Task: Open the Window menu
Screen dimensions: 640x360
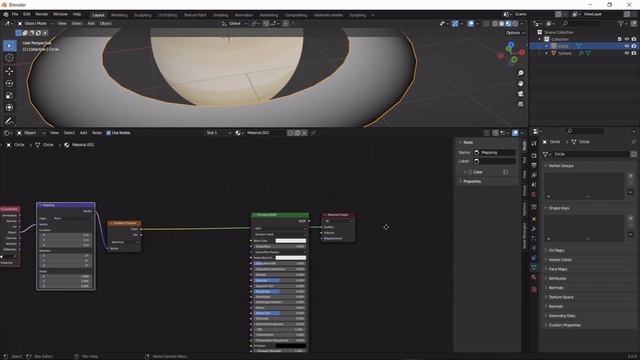Action: point(60,14)
